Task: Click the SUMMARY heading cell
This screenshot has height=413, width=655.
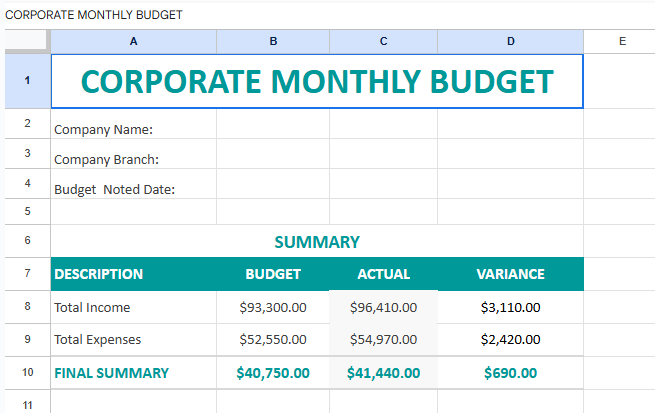Action: pyautogui.click(x=316, y=242)
